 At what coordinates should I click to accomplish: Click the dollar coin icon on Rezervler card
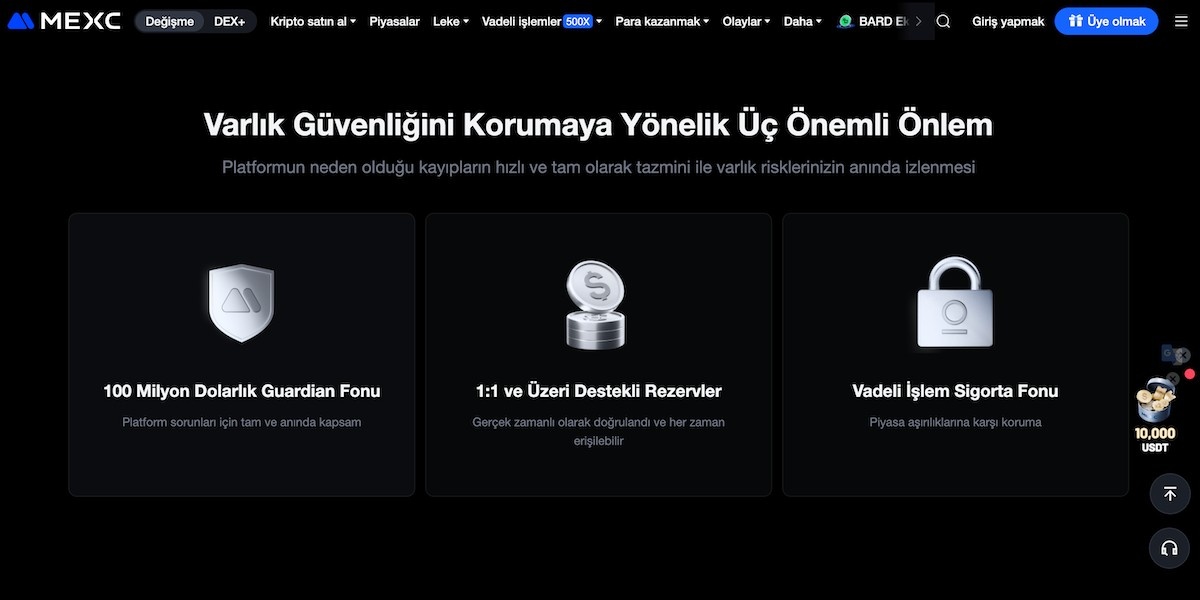(597, 302)
